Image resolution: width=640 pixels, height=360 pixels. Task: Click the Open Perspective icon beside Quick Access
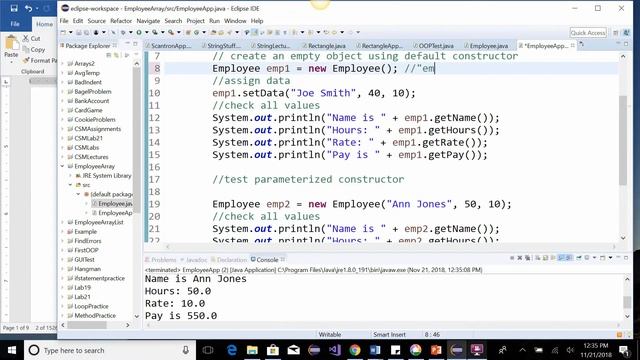click(616, 33)
